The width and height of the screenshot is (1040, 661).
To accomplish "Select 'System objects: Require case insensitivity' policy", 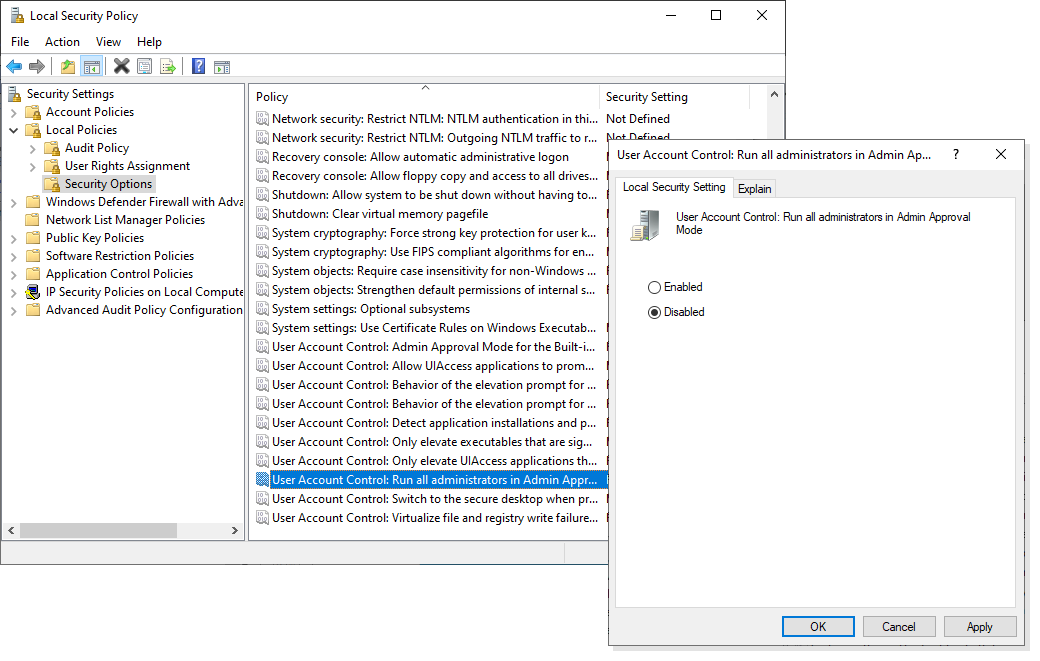I will pyautogui.click(x=434, y=271).
